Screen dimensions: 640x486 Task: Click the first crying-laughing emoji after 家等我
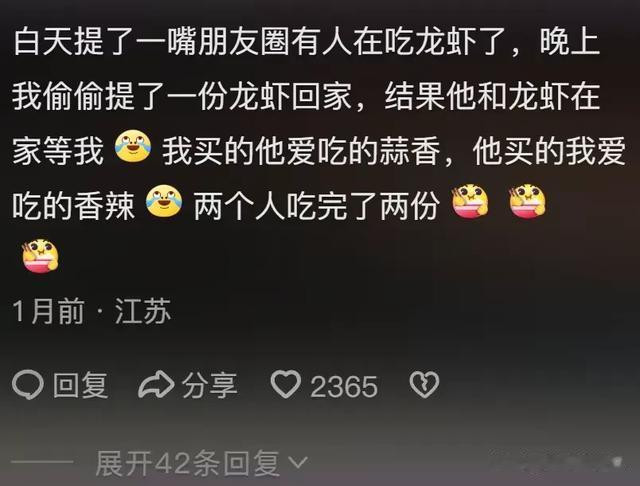133,146
